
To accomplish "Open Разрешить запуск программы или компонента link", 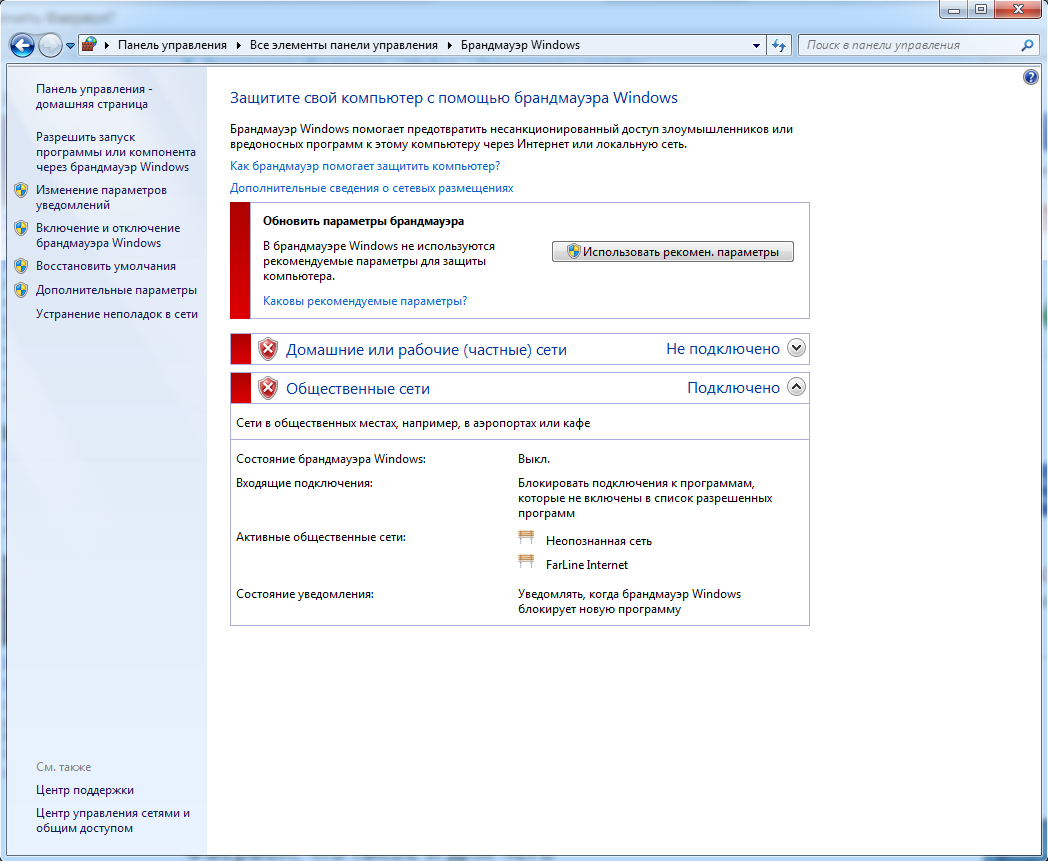I will [x=116, y=152].
